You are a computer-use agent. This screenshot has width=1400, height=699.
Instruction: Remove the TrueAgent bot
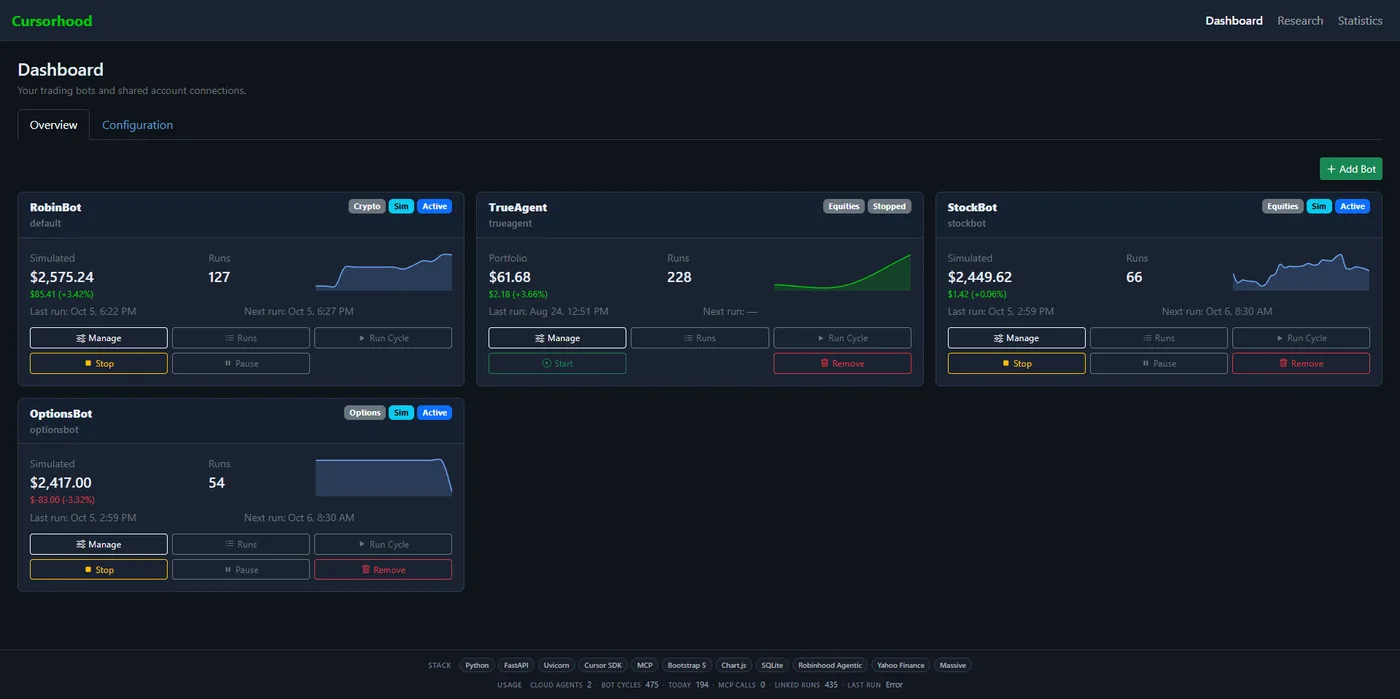click(x=842, y=364)
